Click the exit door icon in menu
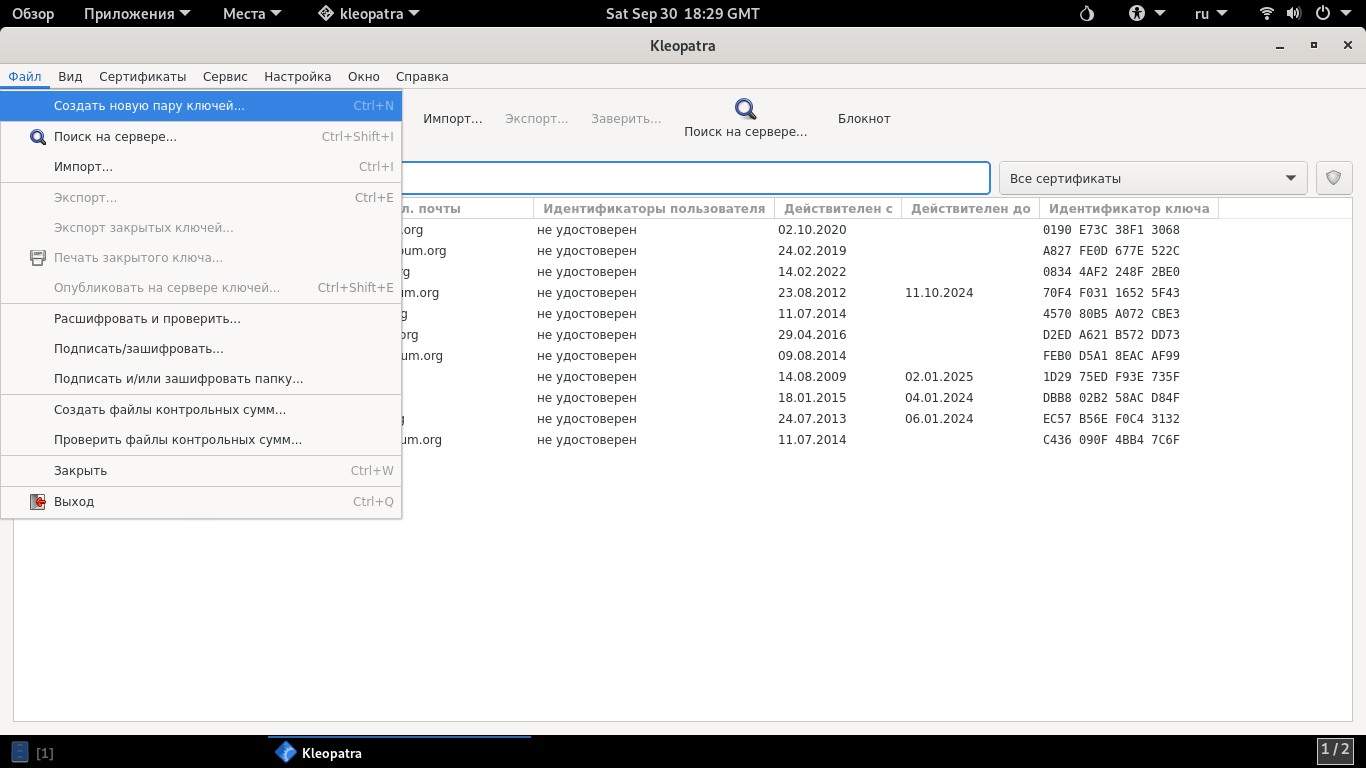Screen dimensions: 1366x768 (38, 502)
